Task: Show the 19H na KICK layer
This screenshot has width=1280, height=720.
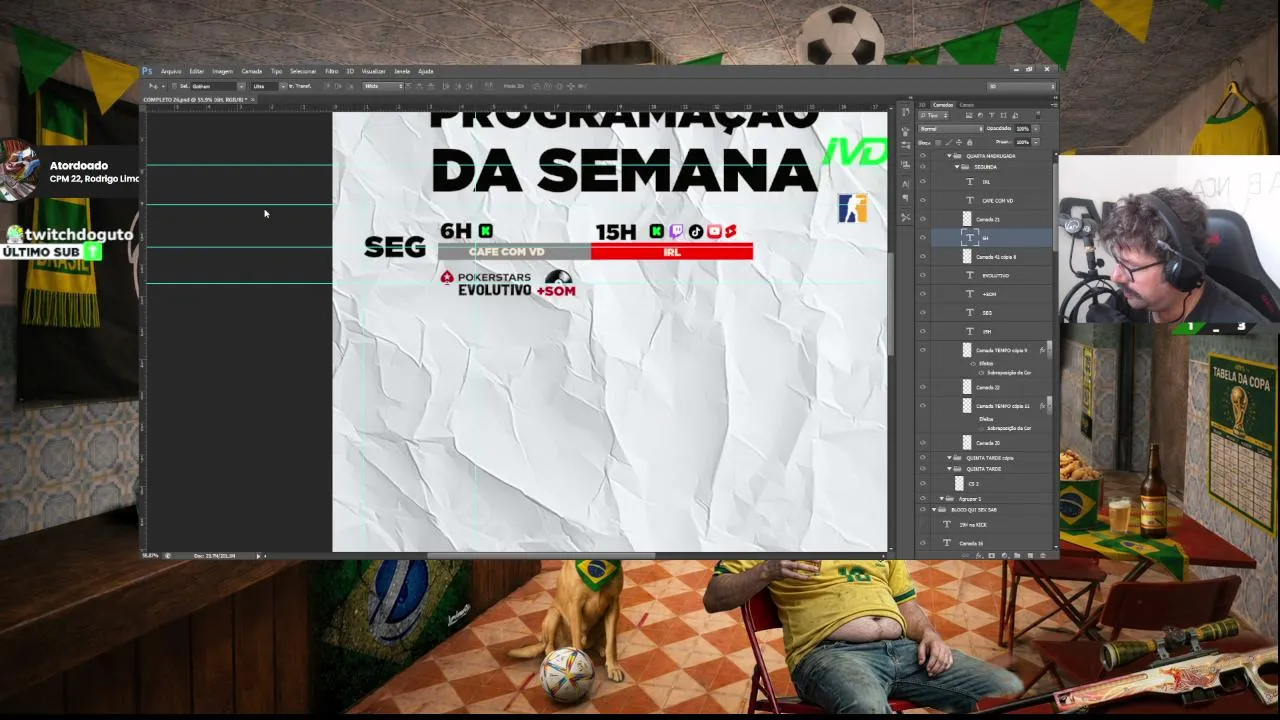Action: [923, 524]
